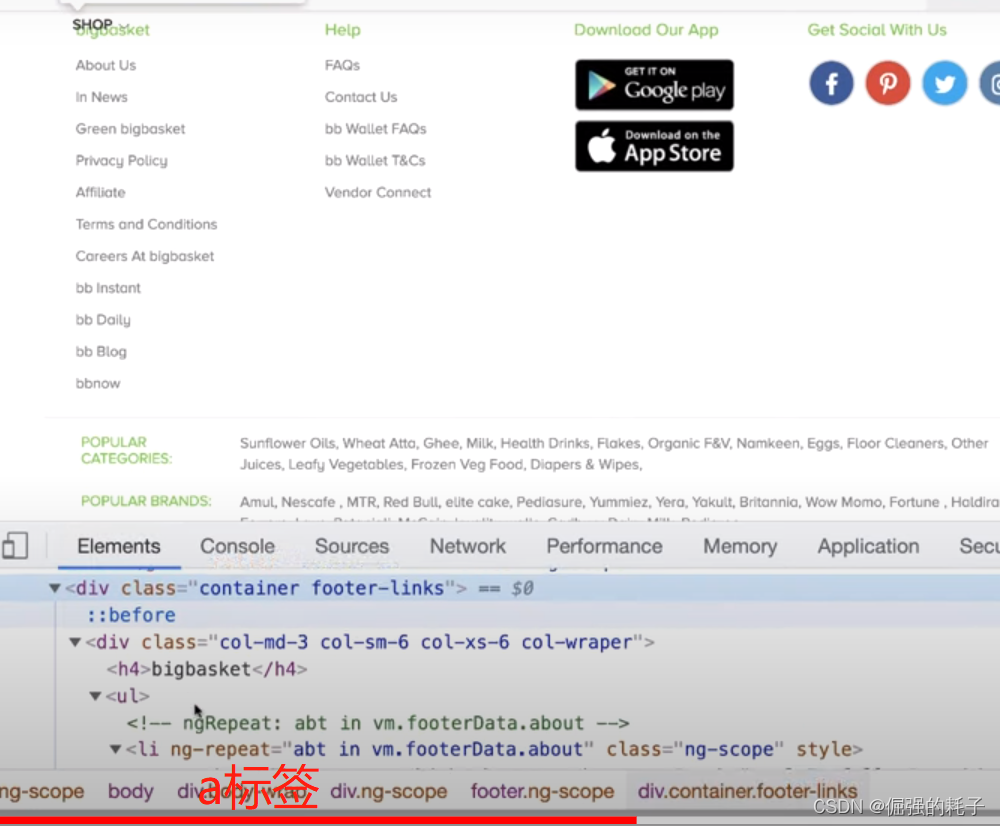Open the Privacy Policy link
Viewport: 1000px width, 826px height.
(x=121, y=161)
